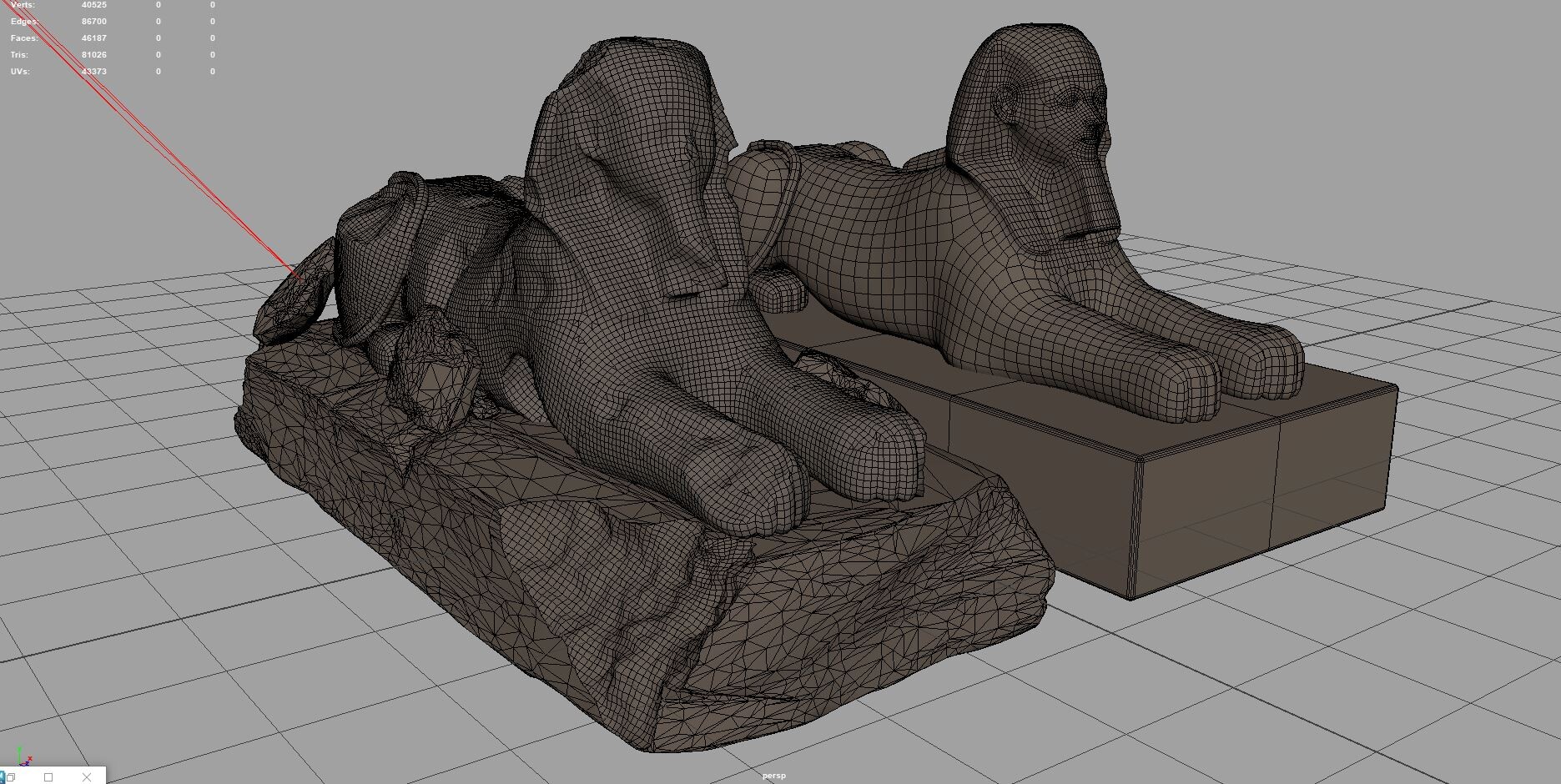Viewport: 1561px width, 784px height.
Task: Click the Faces count 46187 in HUD
Action: click(x=93, y=38)
